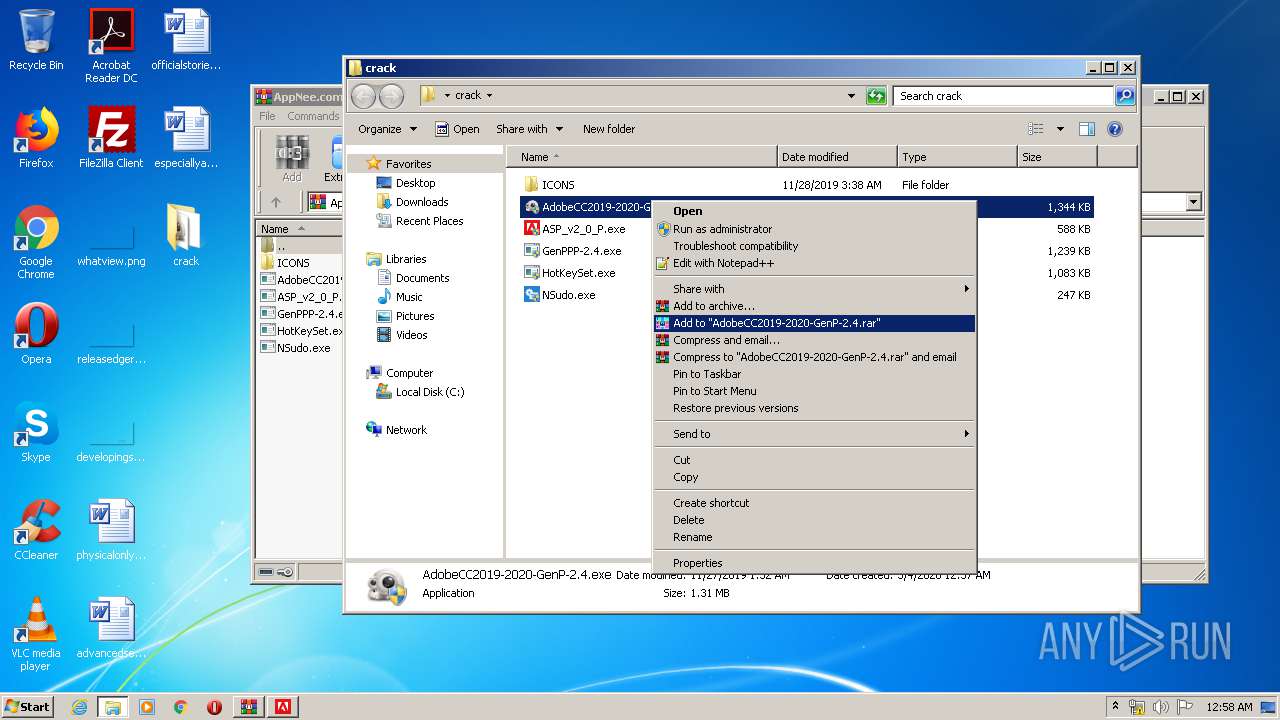Open address bar history dropdown
1280x720 pixels.
coord(851,96)
